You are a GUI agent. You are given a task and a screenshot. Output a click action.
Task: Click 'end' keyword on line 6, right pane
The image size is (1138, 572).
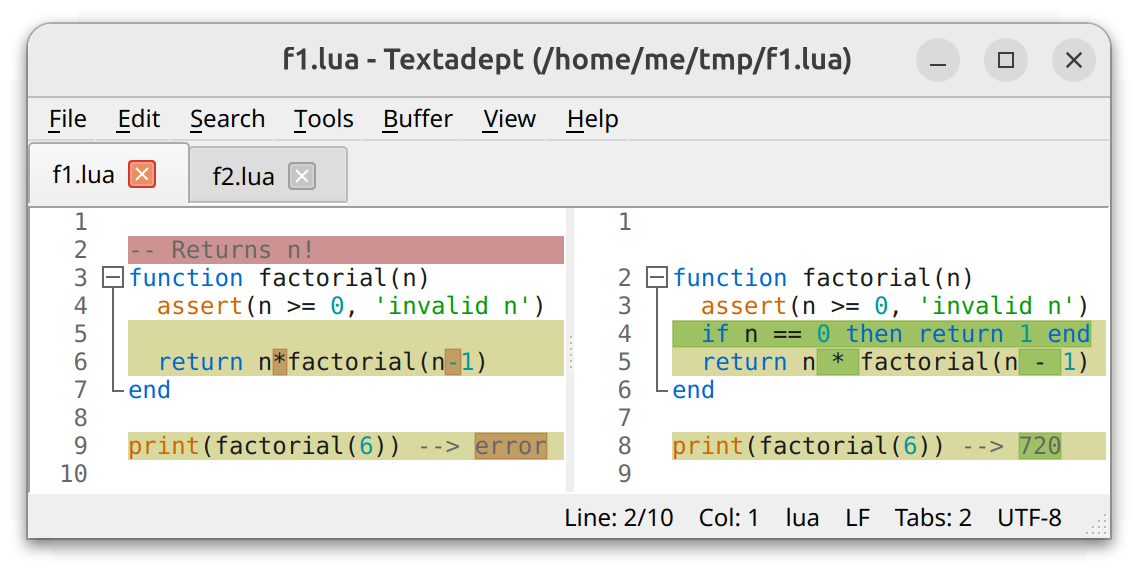point(693,390)
